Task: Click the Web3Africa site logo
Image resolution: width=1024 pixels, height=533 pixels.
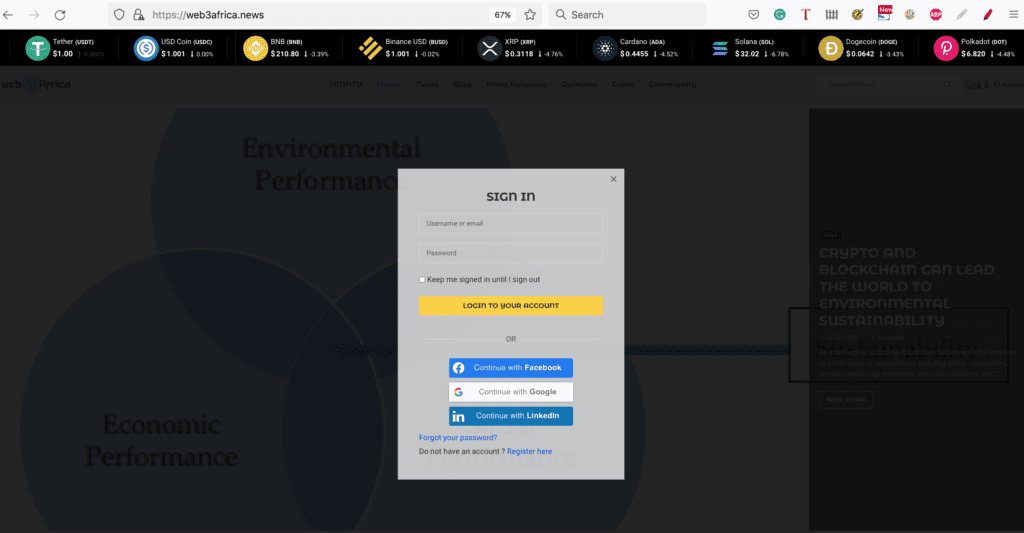Action: (x=36, y=84)
